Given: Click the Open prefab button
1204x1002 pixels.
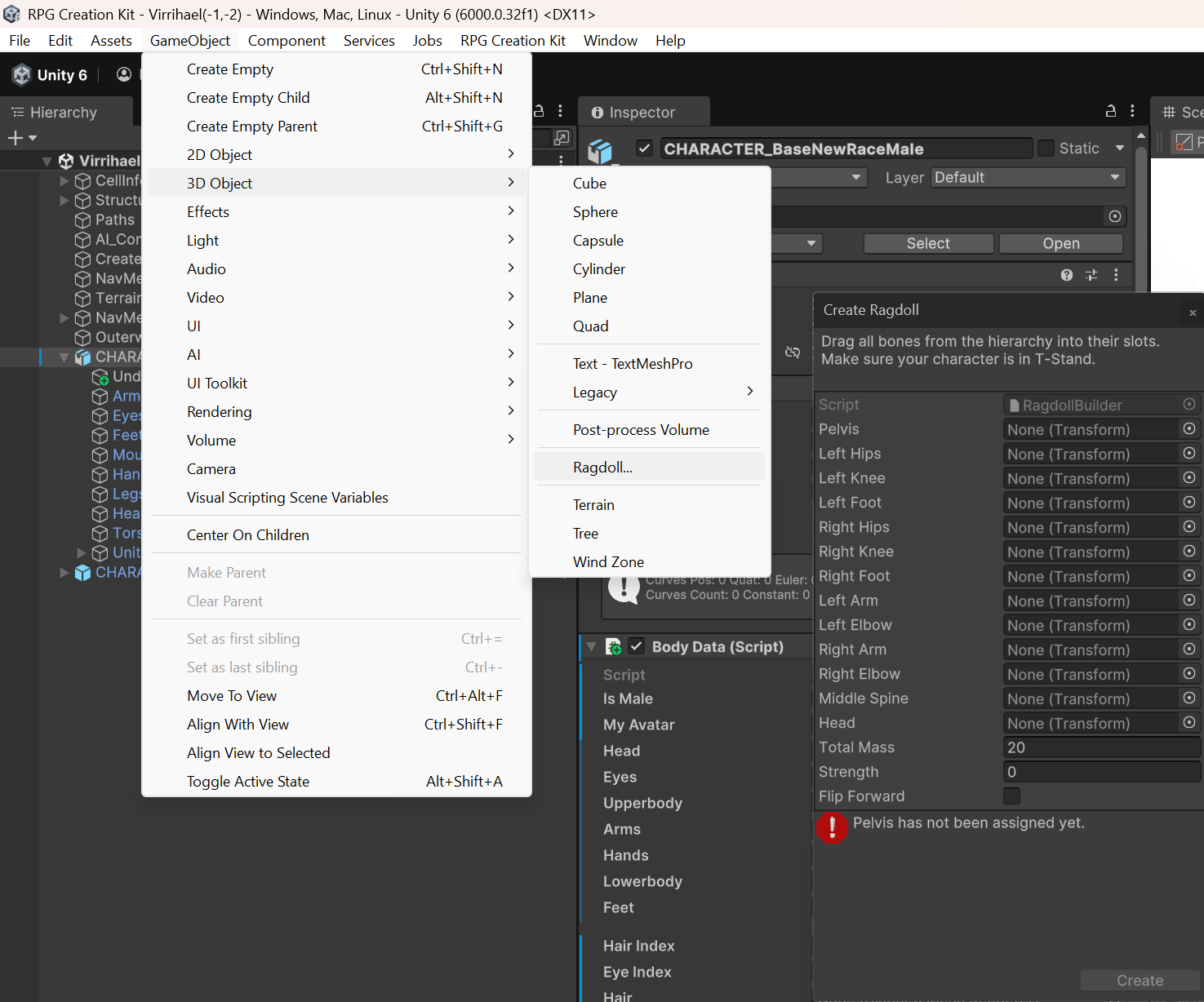Looking at the screenshot, I should 1060,243.
